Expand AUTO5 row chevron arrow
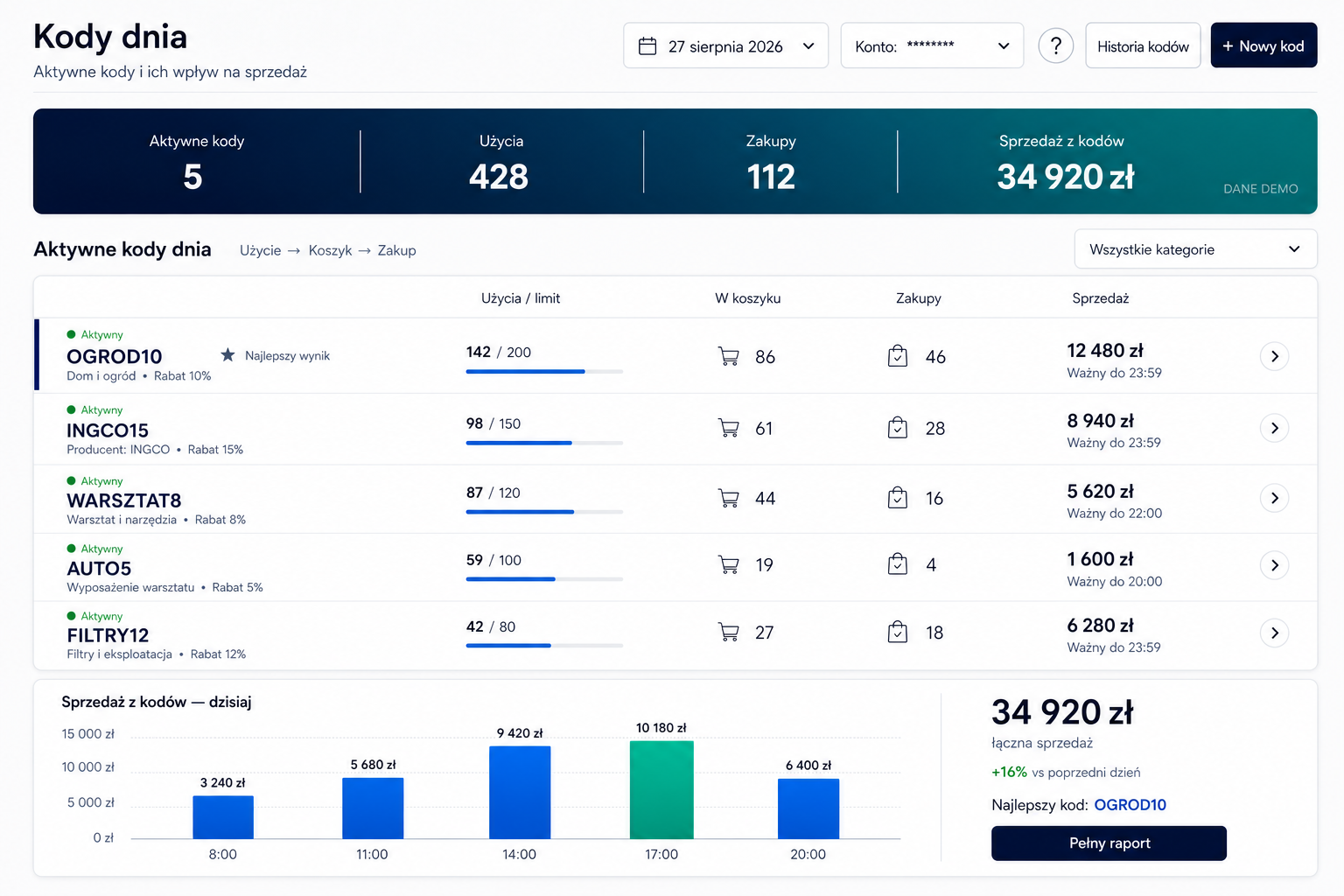Viewport: 1344px width, 896px height. tap(1274, 565)
